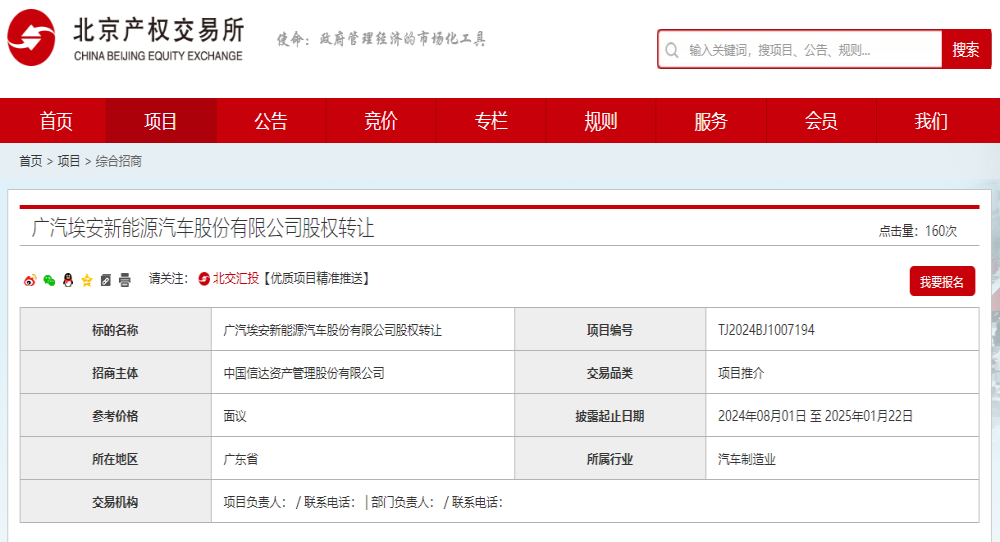Open the 规则 navigation item
Image resolution: width=1000 pixels, height=542 pixels.
pos(601,121)
